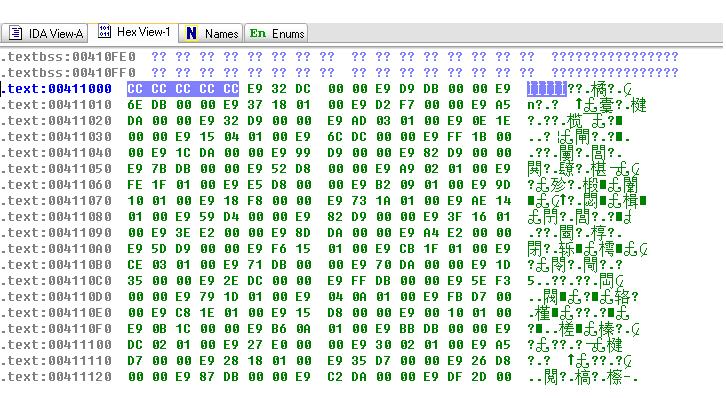Screen dimensions: 726x398
Task: Click byte B6 in row 004110F0
Action: coord(279,329)
